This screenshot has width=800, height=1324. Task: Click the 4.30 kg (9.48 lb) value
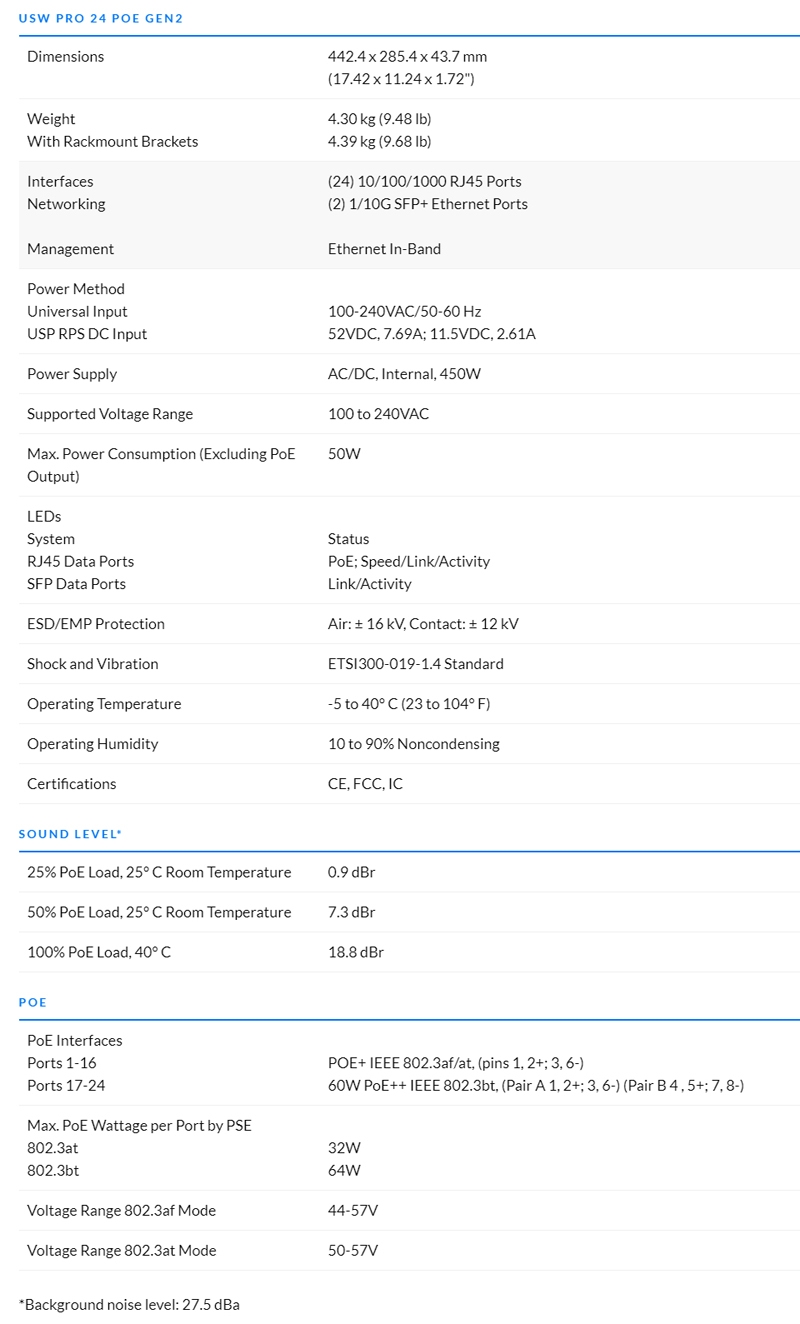point(380,119)
